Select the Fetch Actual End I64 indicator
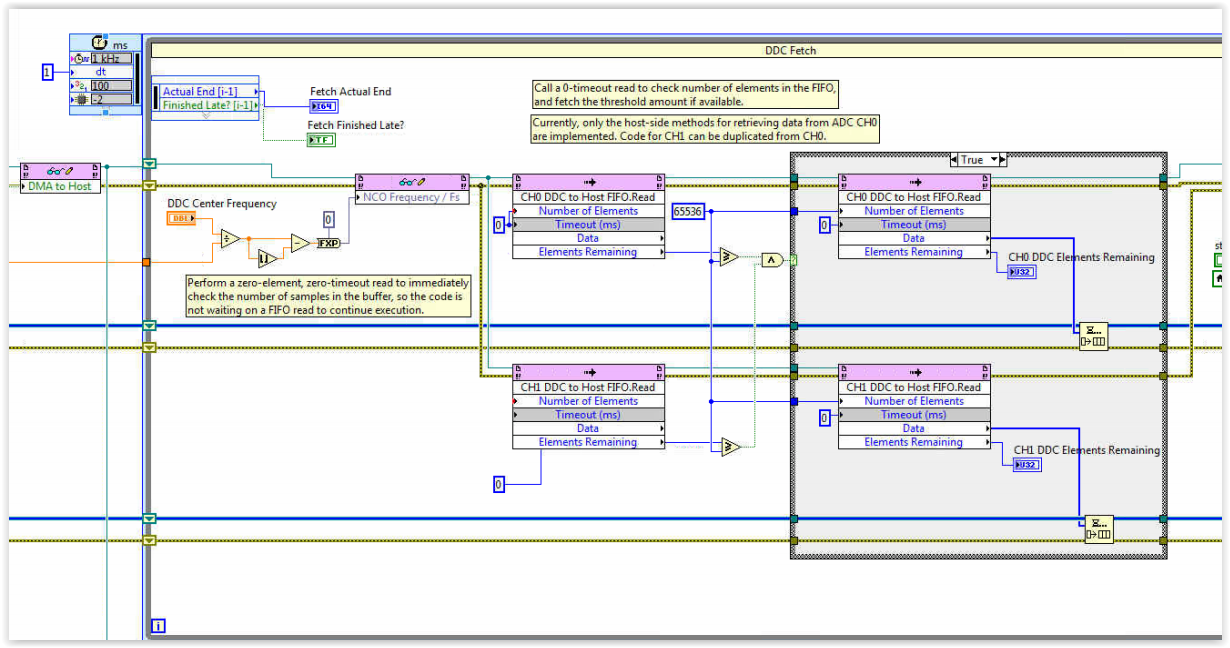 tap(324, 105)
